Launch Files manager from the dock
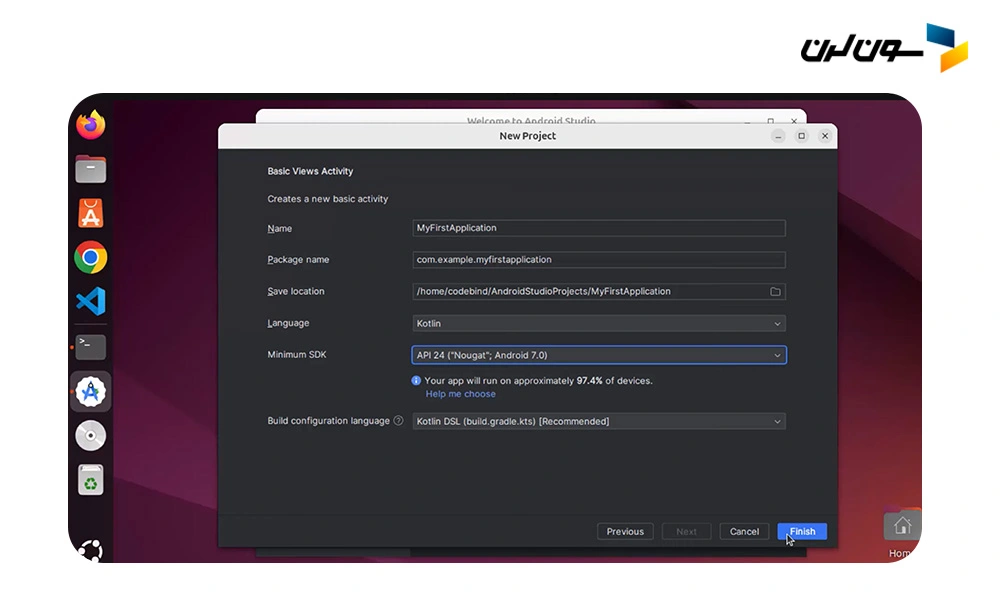The height and width of the screenshot is (600, 1000). coord(91,169)
